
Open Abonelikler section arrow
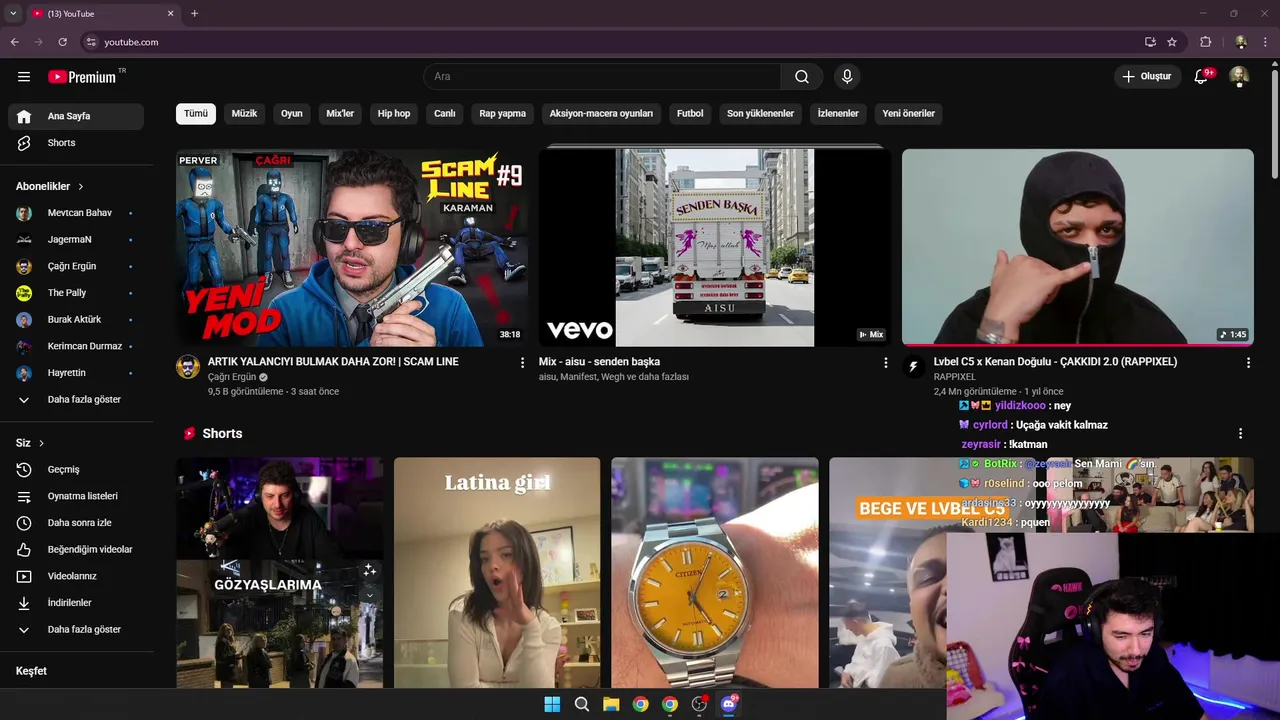81,187
